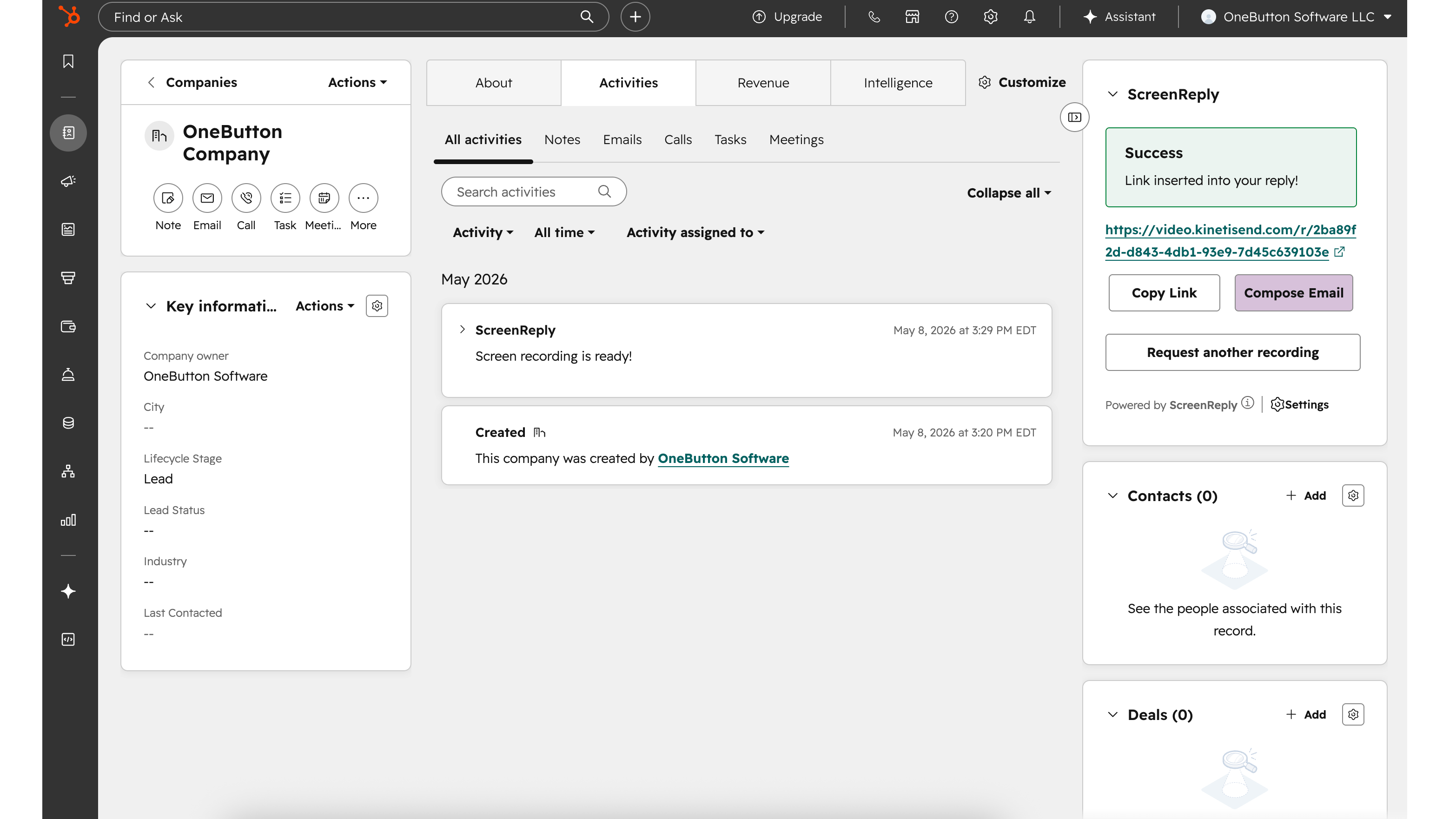Open the Automation workflow sidebar icon
Viewport: 1456px width, 819px height.
(68, 471)
